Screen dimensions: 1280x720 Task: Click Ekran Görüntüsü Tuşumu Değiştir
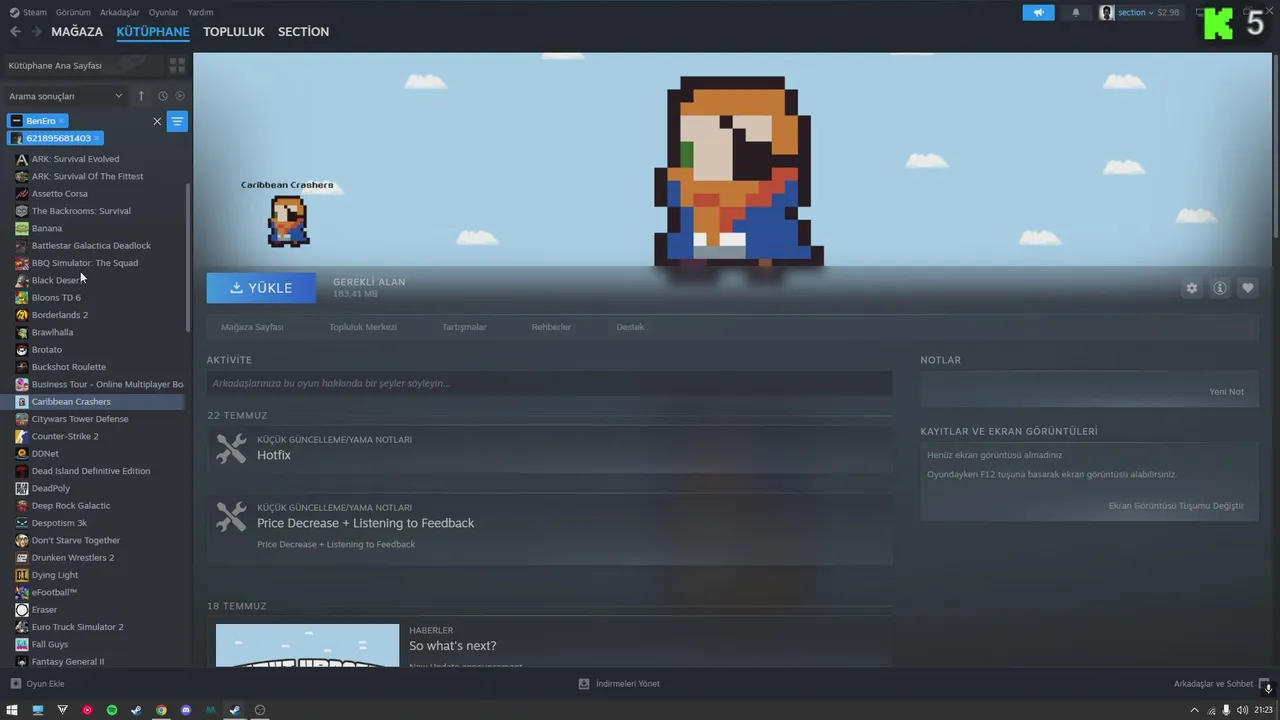coord(1176,506)
